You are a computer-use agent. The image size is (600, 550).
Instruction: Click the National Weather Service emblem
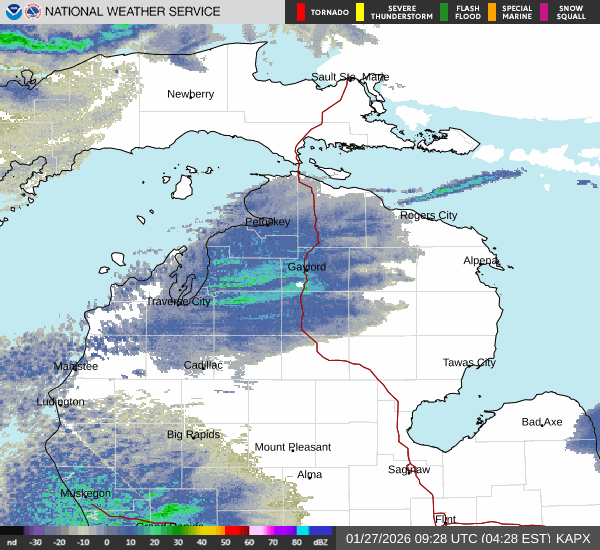pyautogui.click(x=35, y=12)
